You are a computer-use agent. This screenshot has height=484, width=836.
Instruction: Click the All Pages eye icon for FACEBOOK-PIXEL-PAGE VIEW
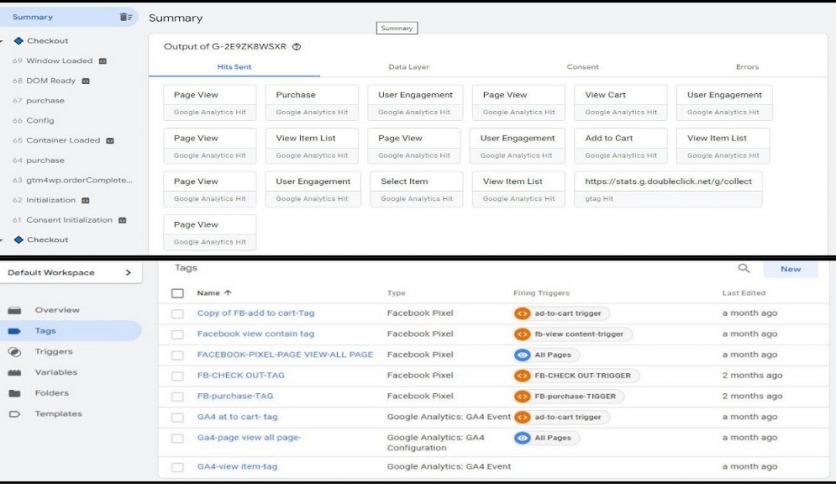pos(522,354)
